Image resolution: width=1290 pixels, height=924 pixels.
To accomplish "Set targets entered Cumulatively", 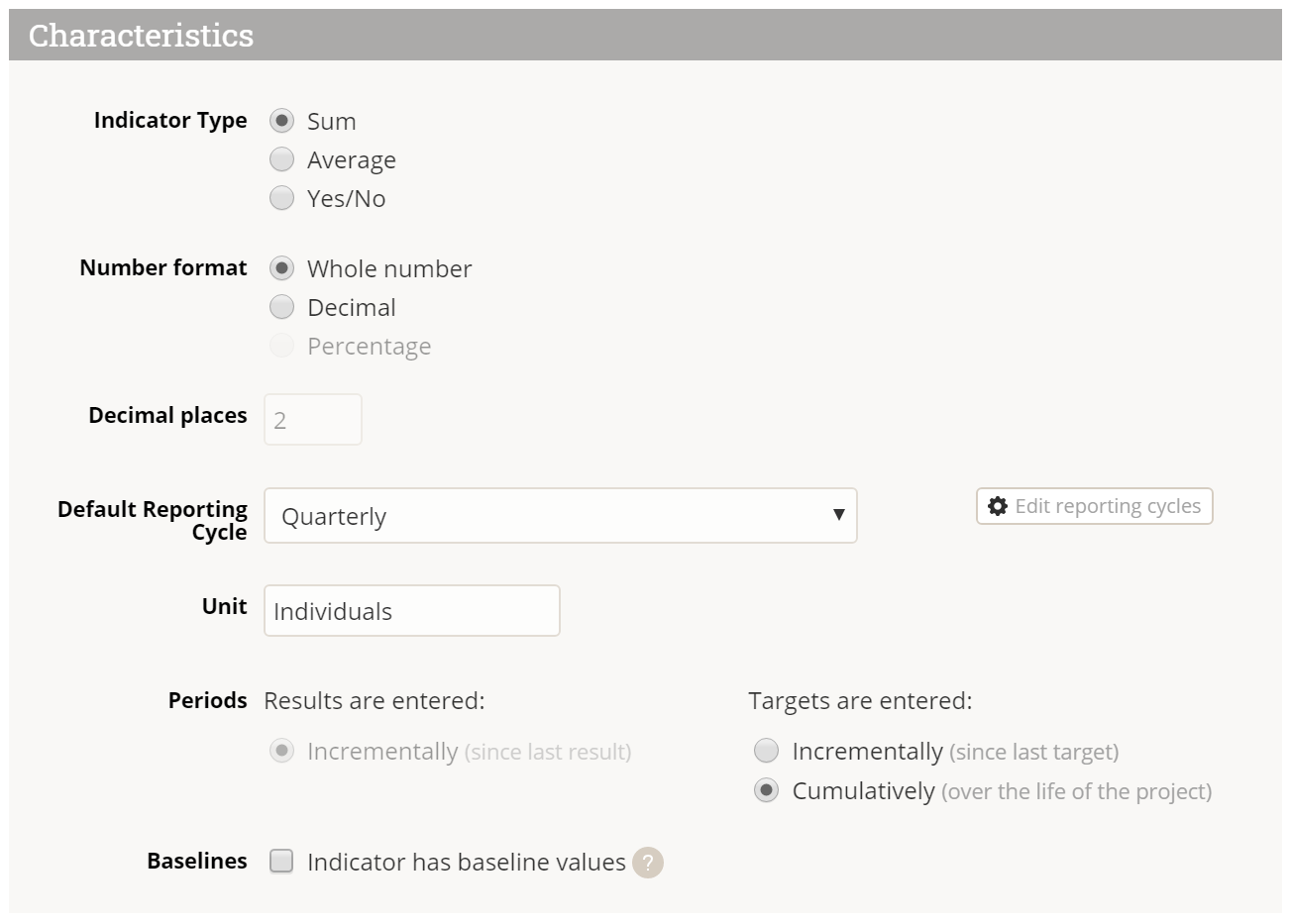I will pyautogui.click(x=767, y=790).
